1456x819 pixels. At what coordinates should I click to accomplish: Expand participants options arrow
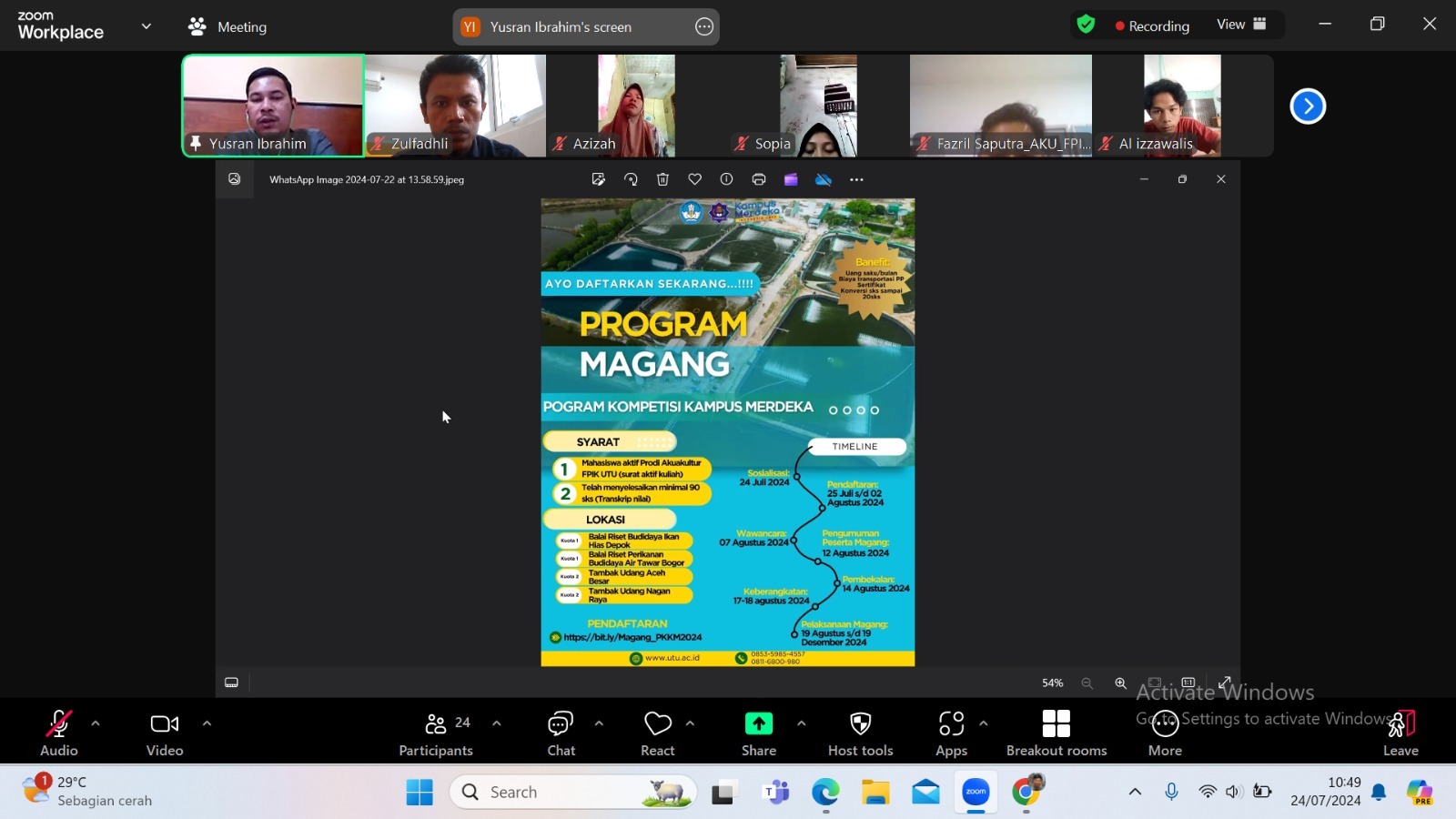click(x=496, y=723)
